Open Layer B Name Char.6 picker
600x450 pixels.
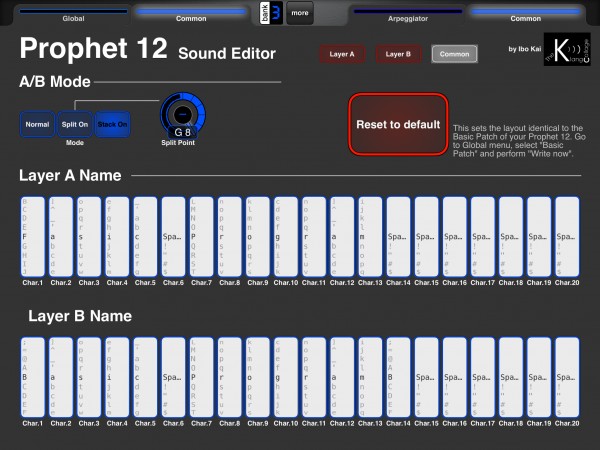[173, 377]
